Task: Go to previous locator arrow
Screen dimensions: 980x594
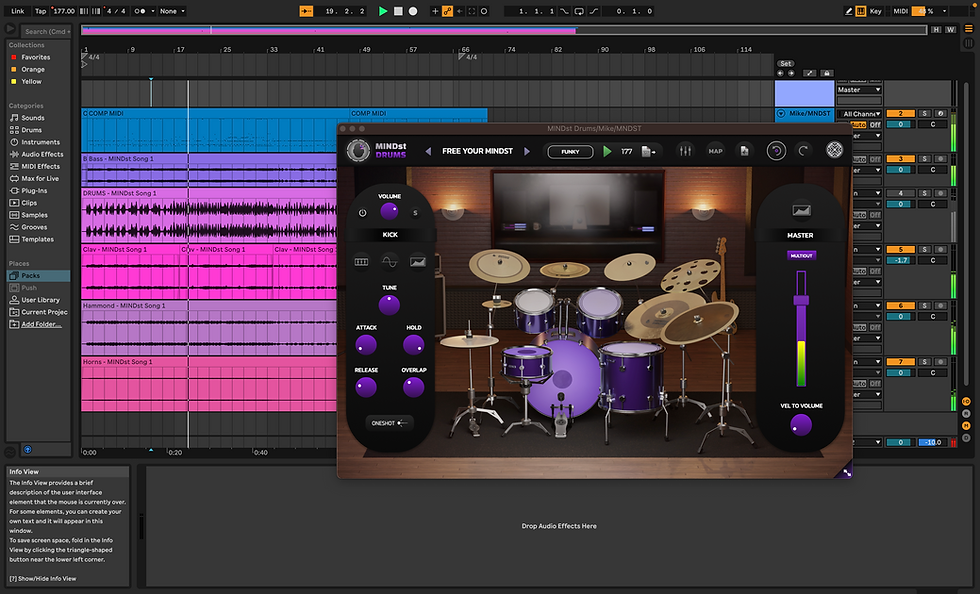Action: tap(780, 73)
